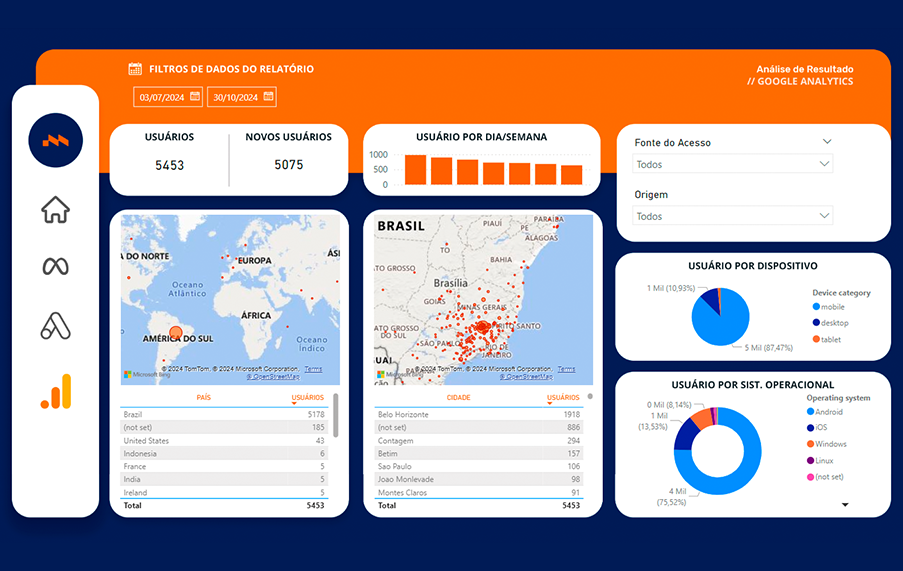This screenshot has width=903, height=571.
Task: Collapse the Fonte do Acesso slicer chevron
Action: tap(827, 142)
